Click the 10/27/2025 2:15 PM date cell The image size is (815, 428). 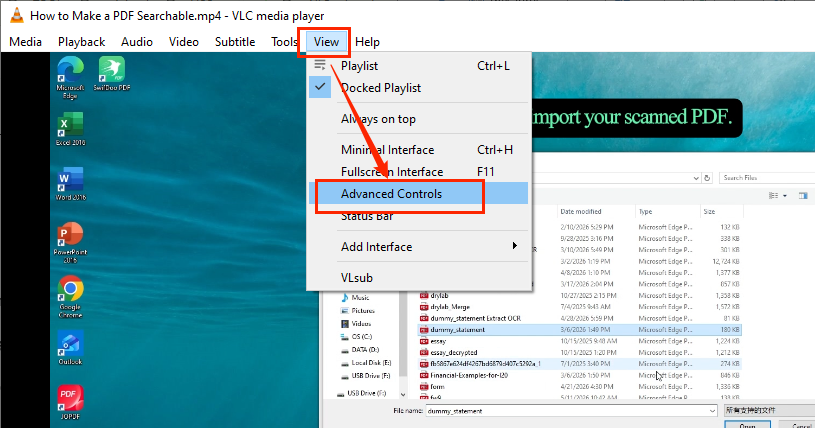coord(586,295)
